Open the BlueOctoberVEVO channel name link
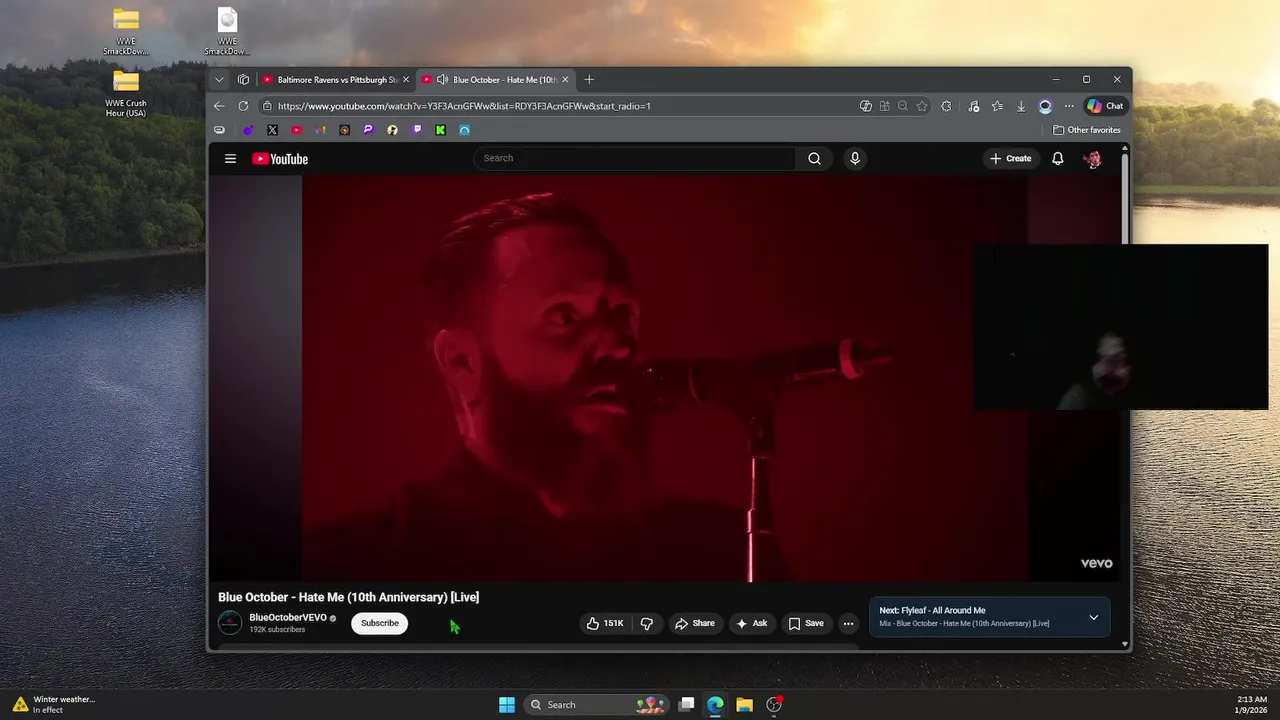 coord(288,617)
